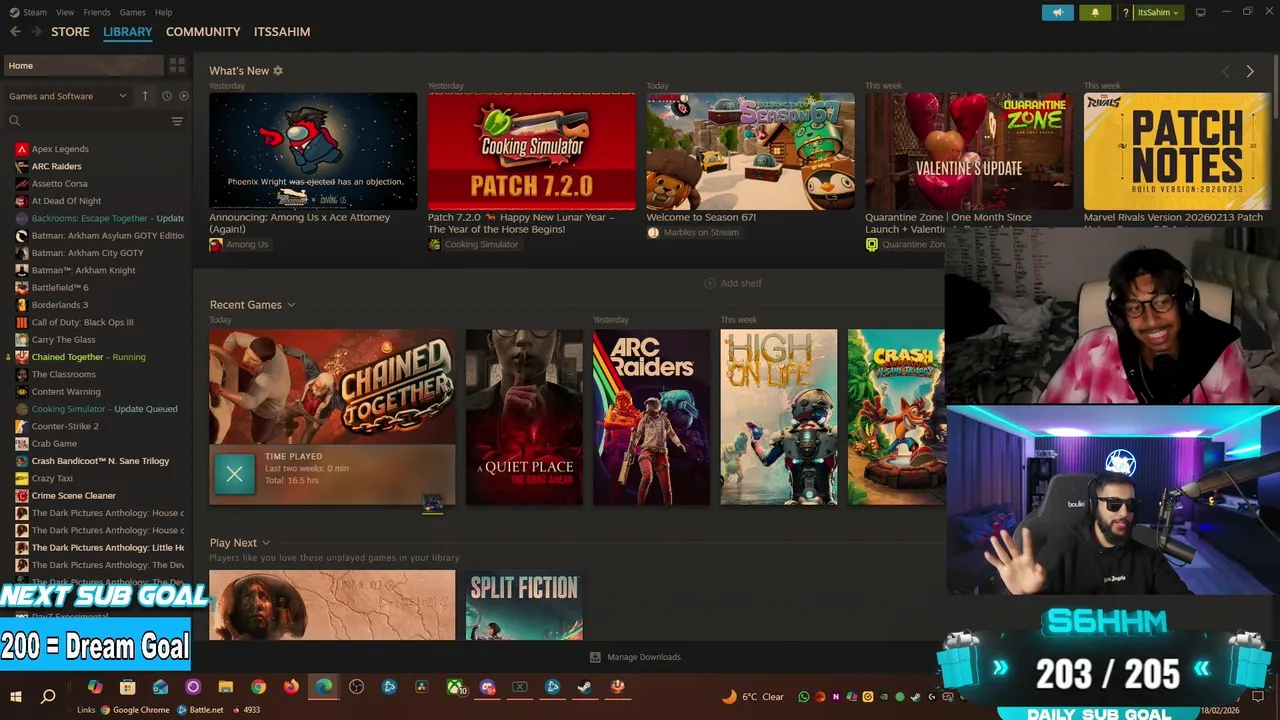Open Xbox app taskbar icon
The image size is (1280, 720).
[x=456, y=687]
